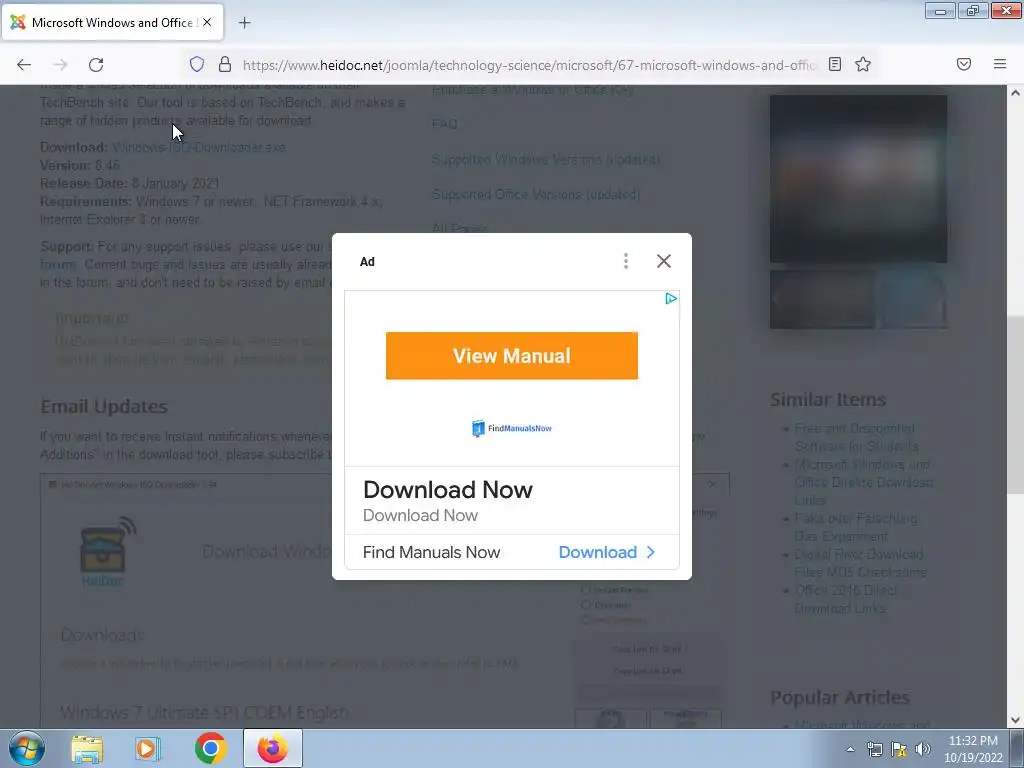Click the page scrollbar up arrow

1015,93
